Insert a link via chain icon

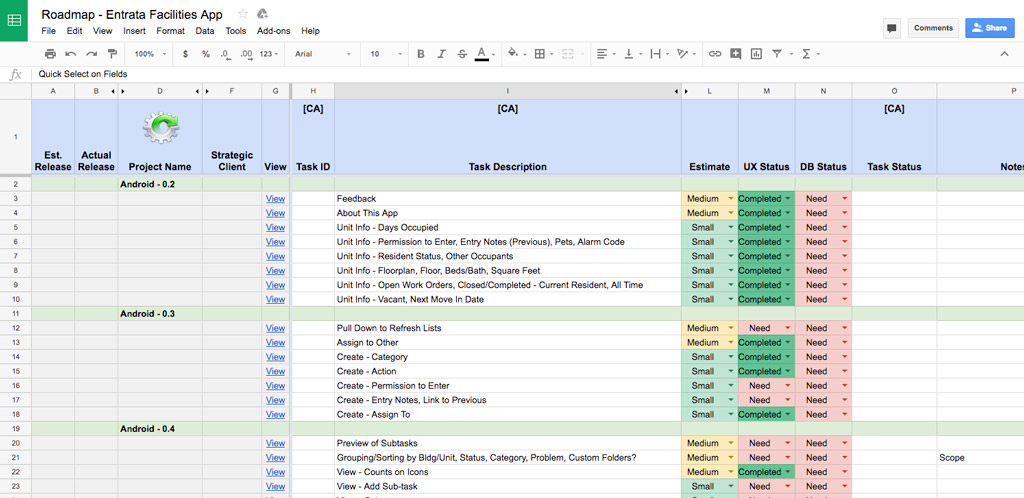[x=715, y=54]
